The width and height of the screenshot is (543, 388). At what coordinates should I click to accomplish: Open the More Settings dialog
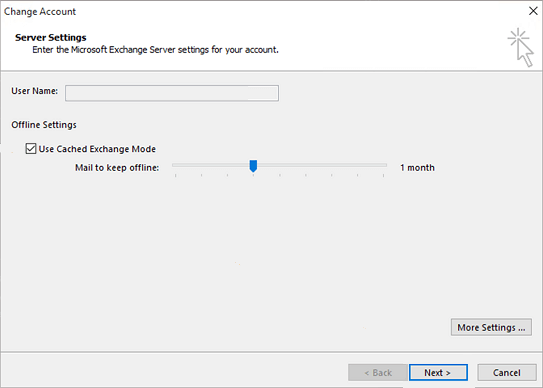tap(491, 327)
